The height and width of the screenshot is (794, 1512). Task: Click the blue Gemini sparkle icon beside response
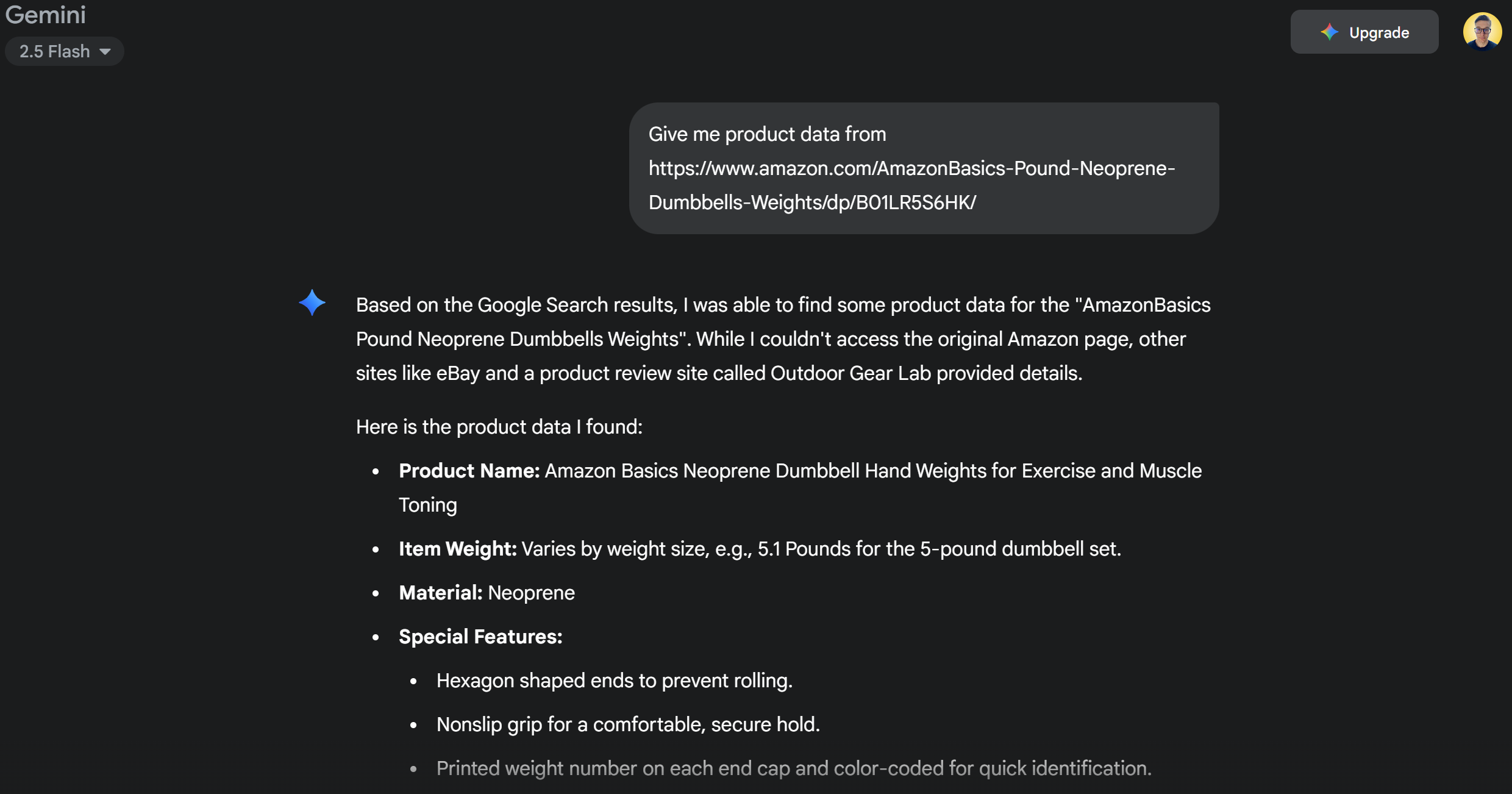click(312, 302)
